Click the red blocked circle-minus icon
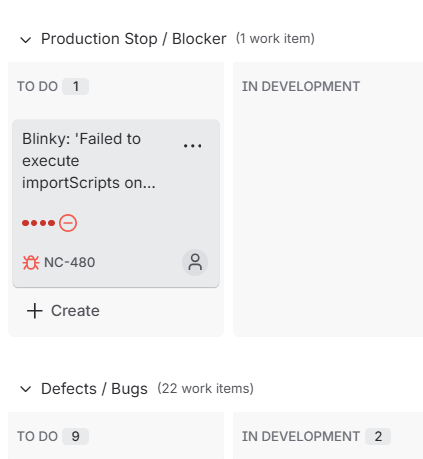 (68, 223)
